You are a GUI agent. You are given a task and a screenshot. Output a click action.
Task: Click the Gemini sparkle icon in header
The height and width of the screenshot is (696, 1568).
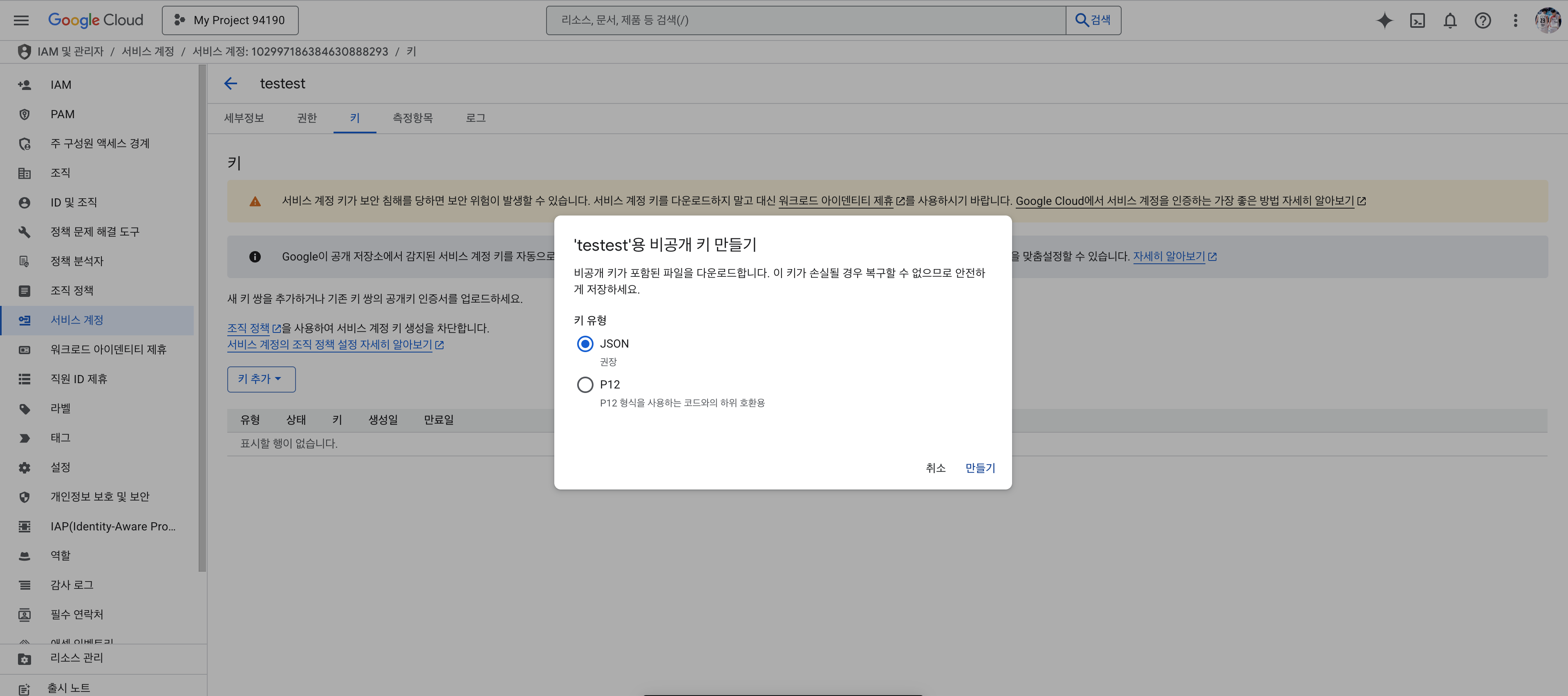coord(1384,20)
